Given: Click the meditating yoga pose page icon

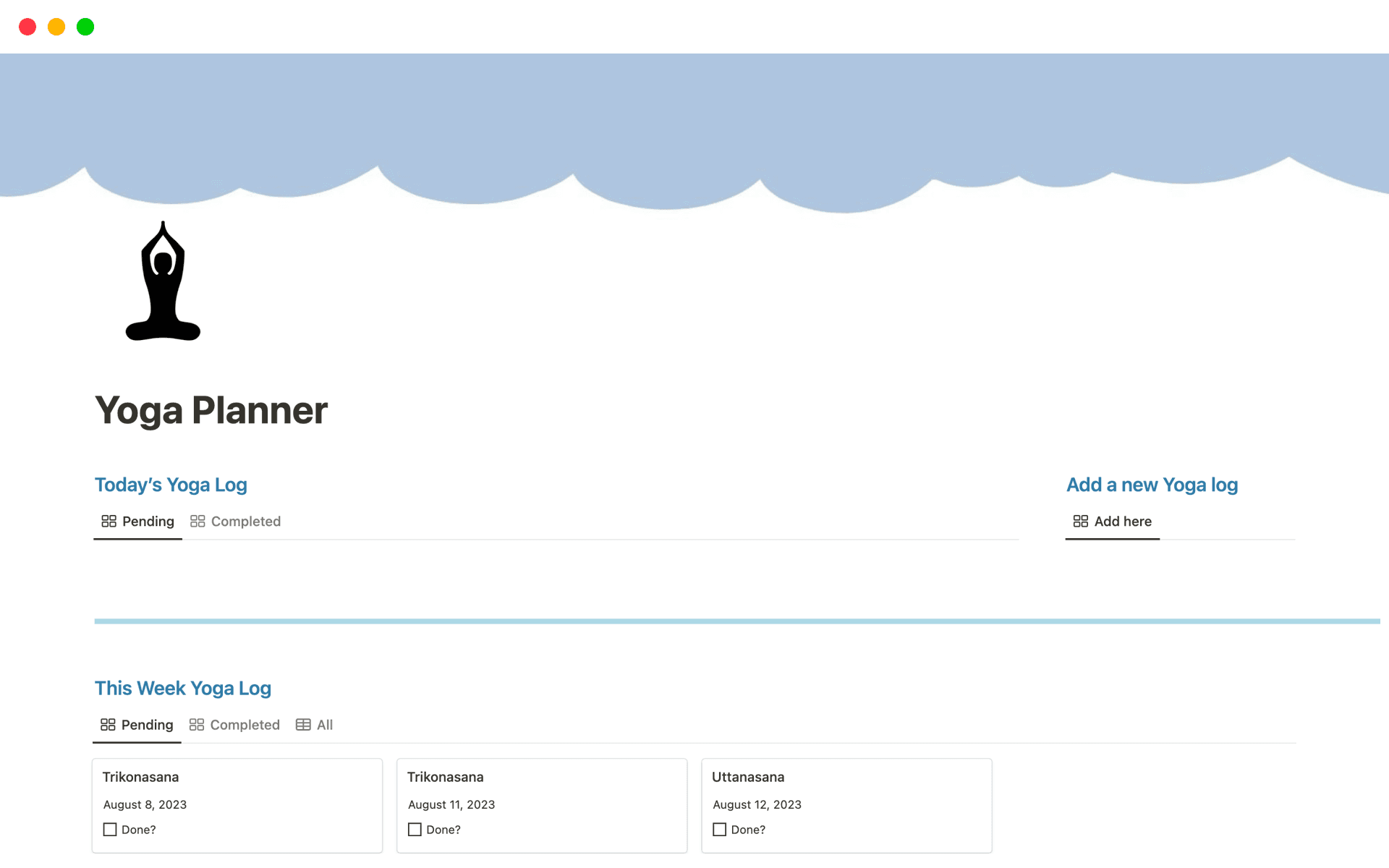Looking at the screenshot, I should tap(163, 282).
